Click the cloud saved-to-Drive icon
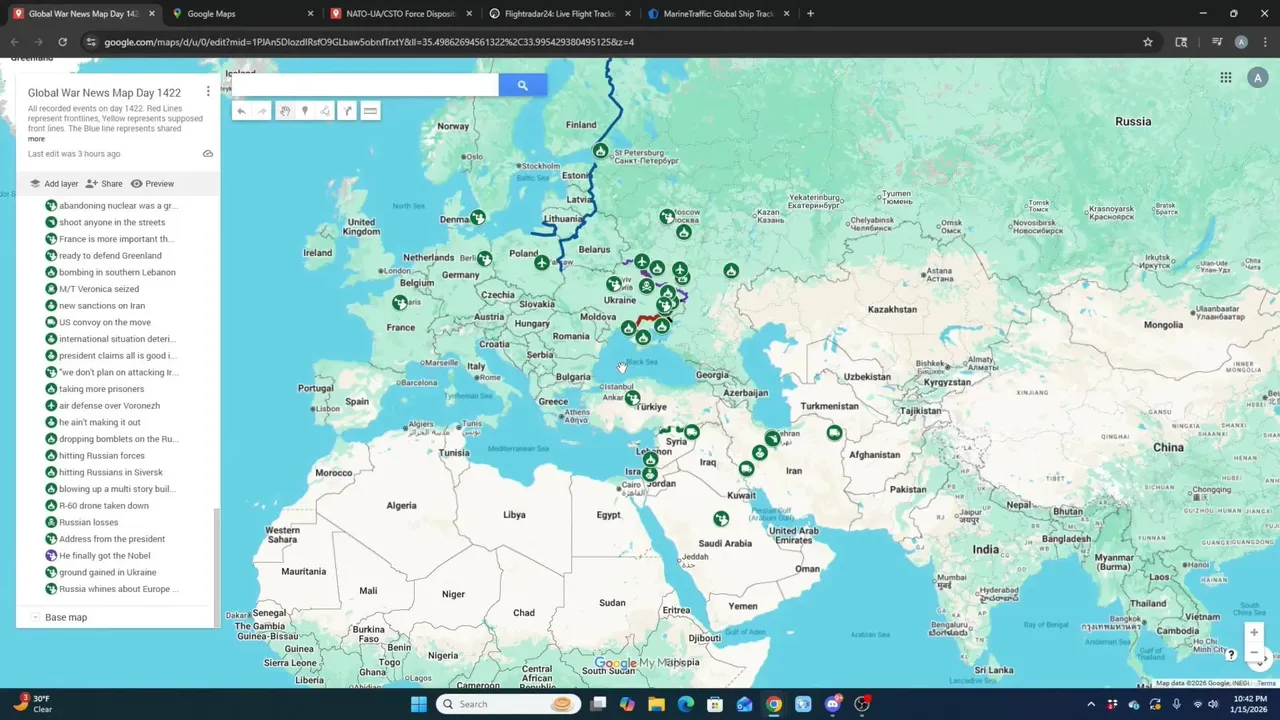The width and height of the screenshot is (1280, 720). [207, 154]
